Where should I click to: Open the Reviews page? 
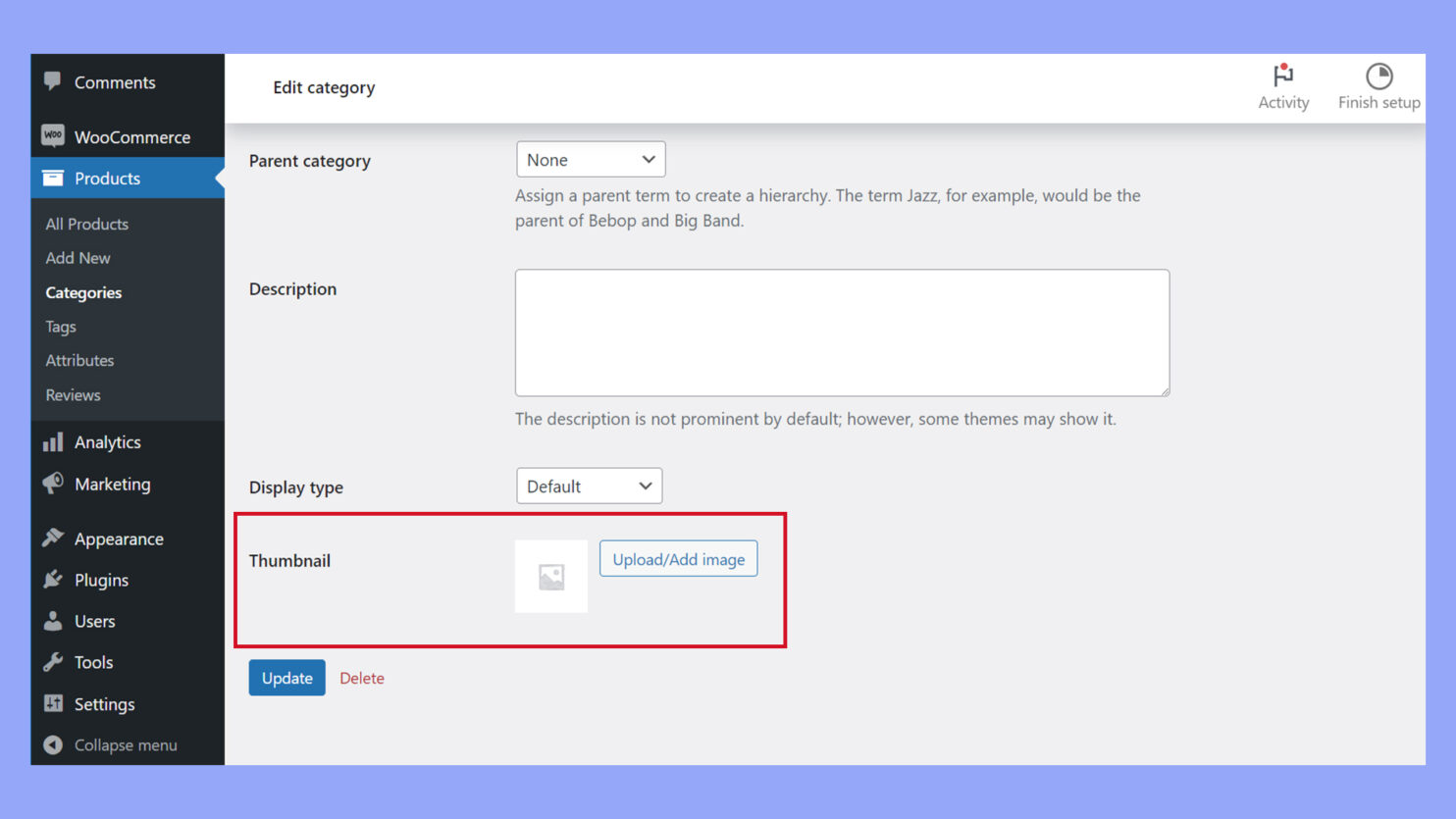[x=73, y=394]
